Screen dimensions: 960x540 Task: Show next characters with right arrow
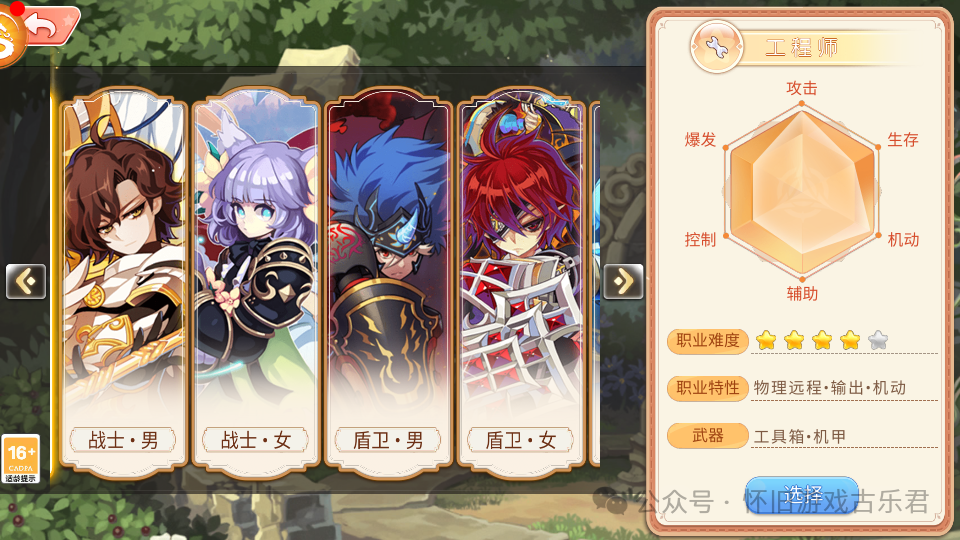click(x=623, y=282)
